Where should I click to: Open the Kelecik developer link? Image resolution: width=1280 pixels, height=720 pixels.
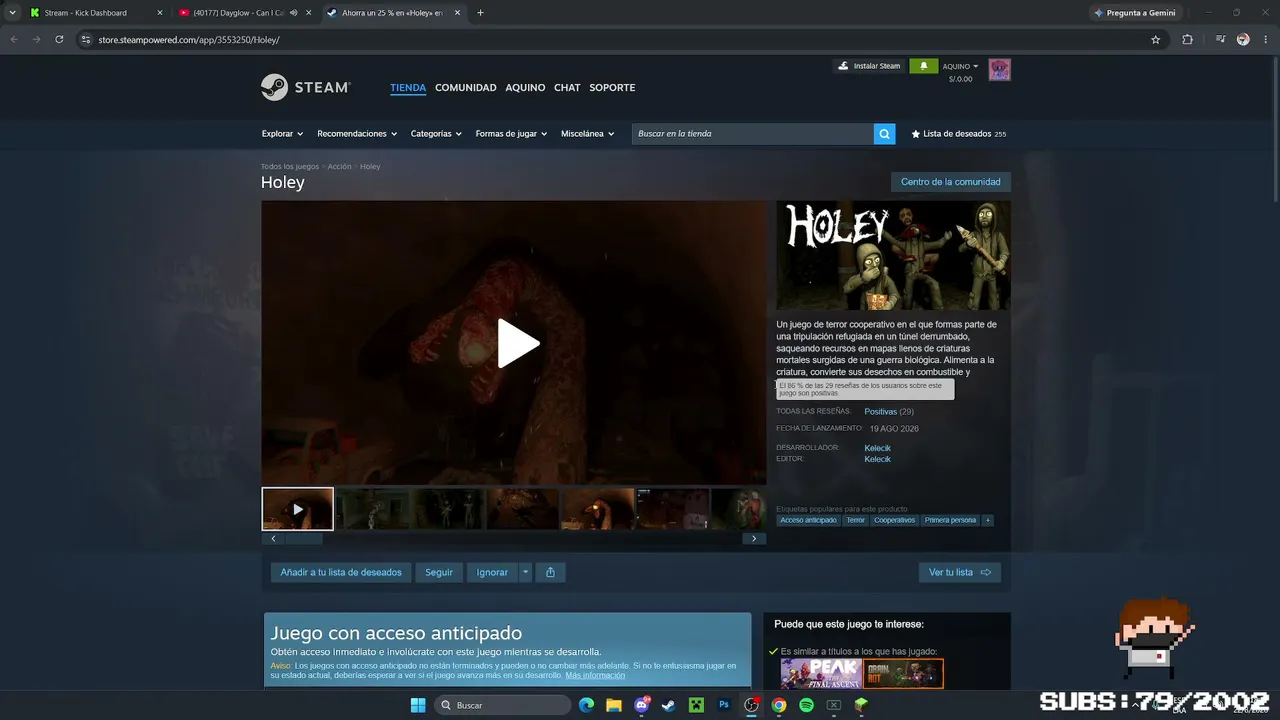(x=877, y=448)
